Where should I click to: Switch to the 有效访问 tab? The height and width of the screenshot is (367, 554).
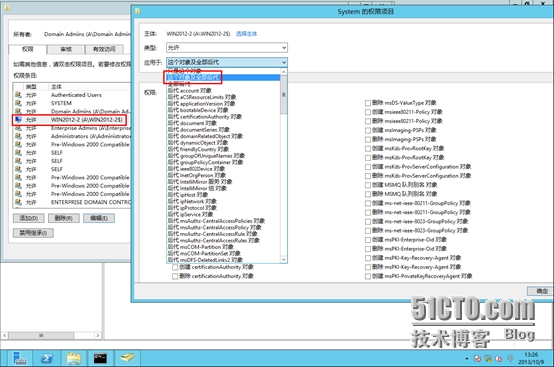(104, 49)
